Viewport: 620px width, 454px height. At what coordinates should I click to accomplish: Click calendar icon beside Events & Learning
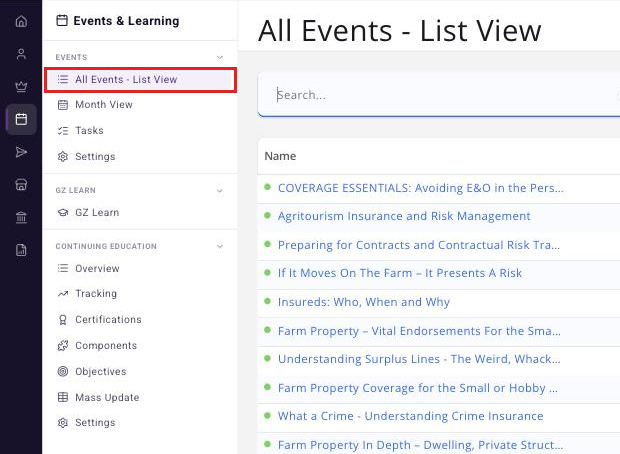(x=62, y=21)
